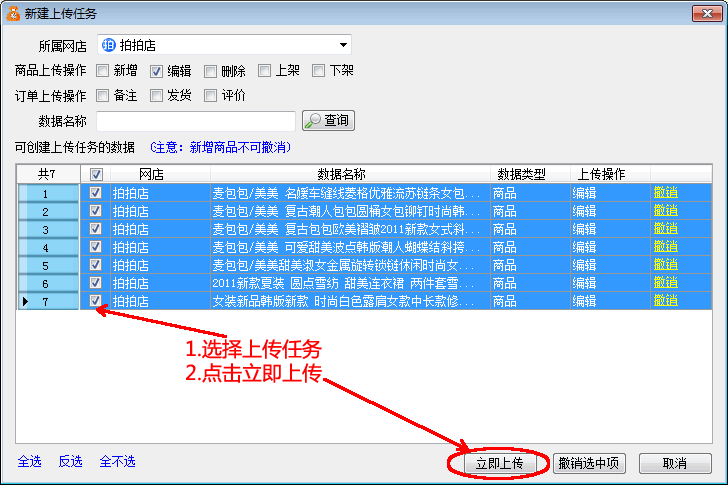
Task: Click the 全不选 link
Action: pos(117,461)
